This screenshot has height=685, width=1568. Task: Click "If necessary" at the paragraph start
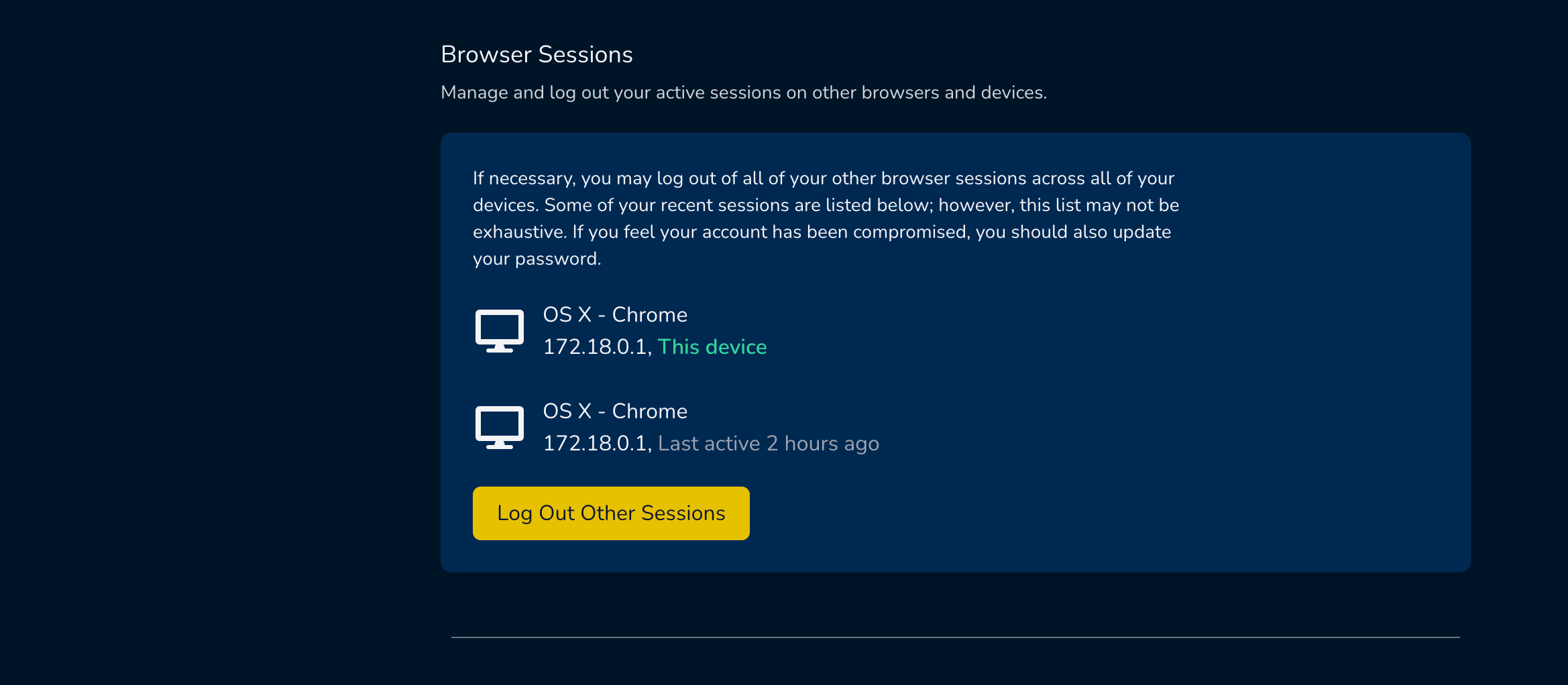524,178
